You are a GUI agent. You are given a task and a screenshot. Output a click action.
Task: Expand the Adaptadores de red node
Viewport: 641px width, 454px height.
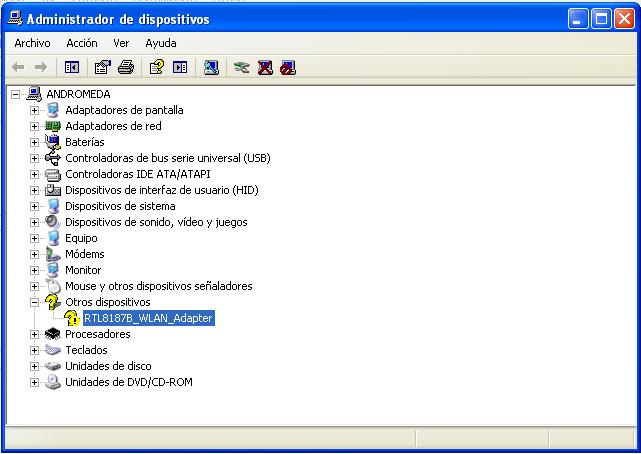34,126
